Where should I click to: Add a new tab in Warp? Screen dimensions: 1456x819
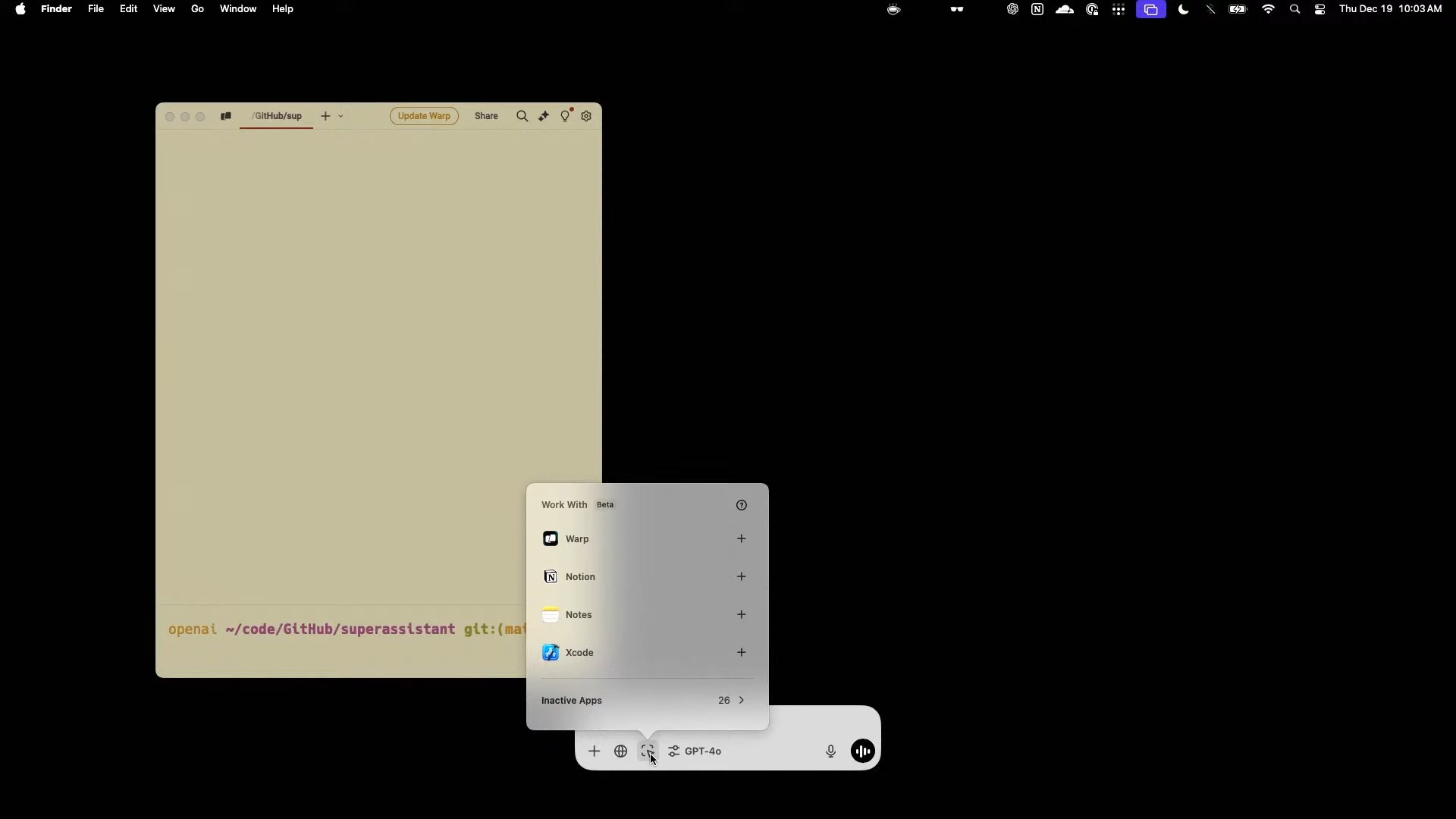(325, 116)
